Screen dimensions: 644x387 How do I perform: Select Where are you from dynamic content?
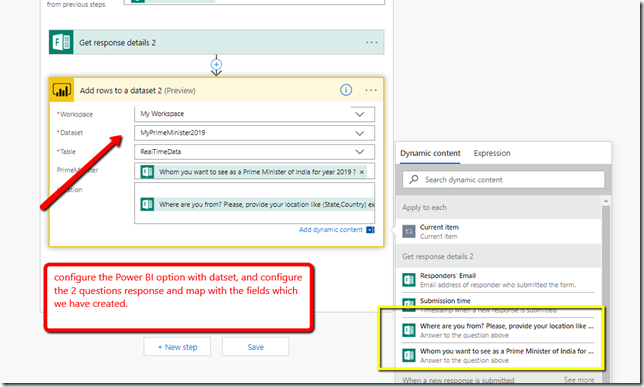click(498, 330)
